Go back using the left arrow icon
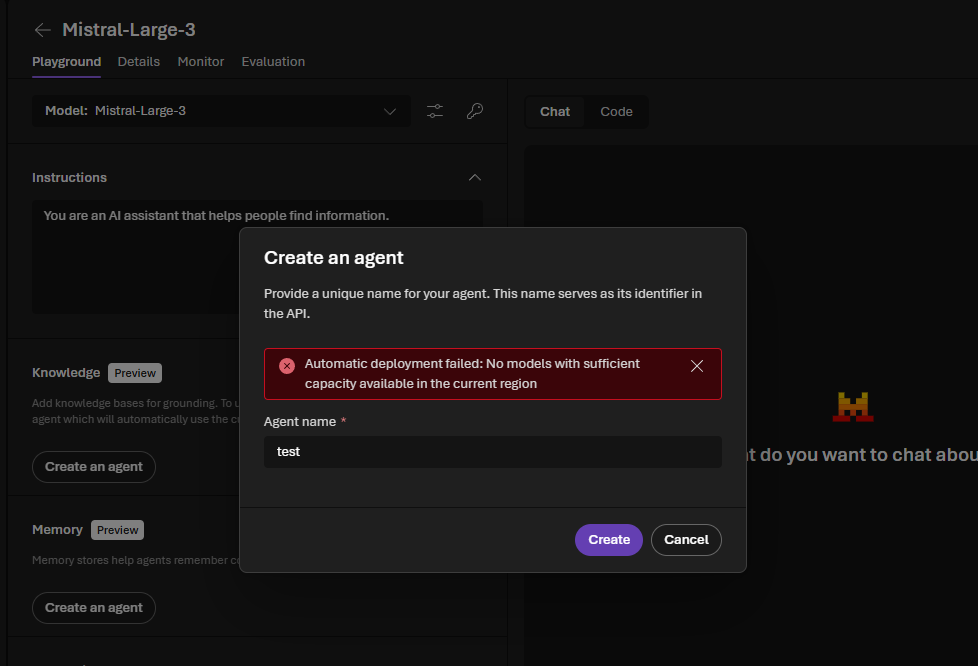Image resolution: width=978 pixels, height=666 pixels. pos(42,29)
